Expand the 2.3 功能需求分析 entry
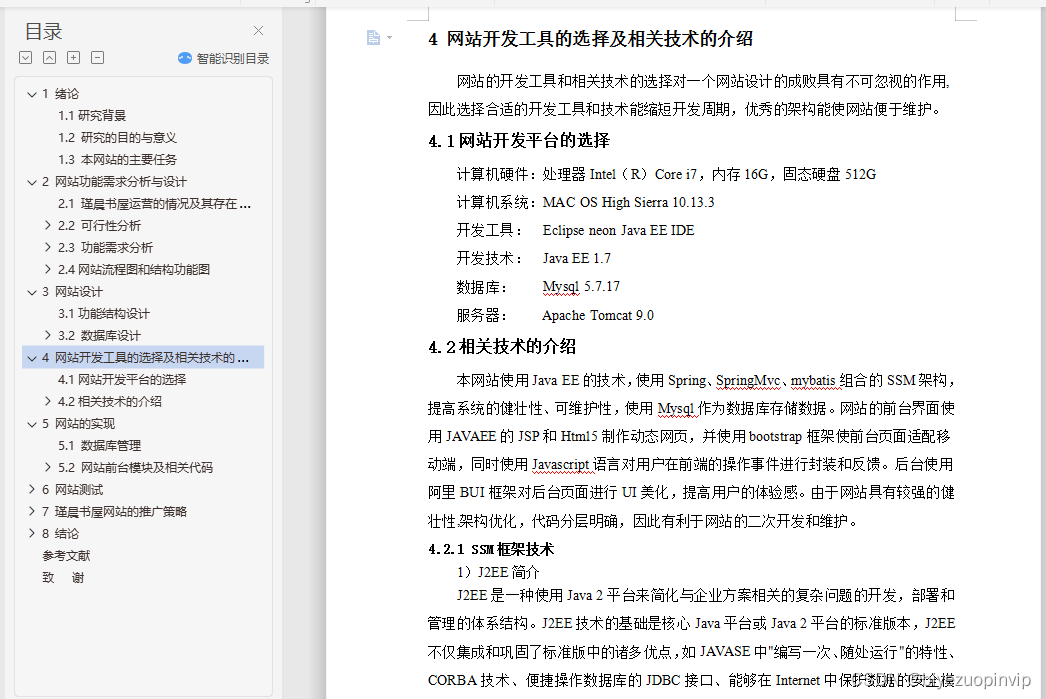The height and width of the screenshot is (699, 1046). click(x=47, y=247)
